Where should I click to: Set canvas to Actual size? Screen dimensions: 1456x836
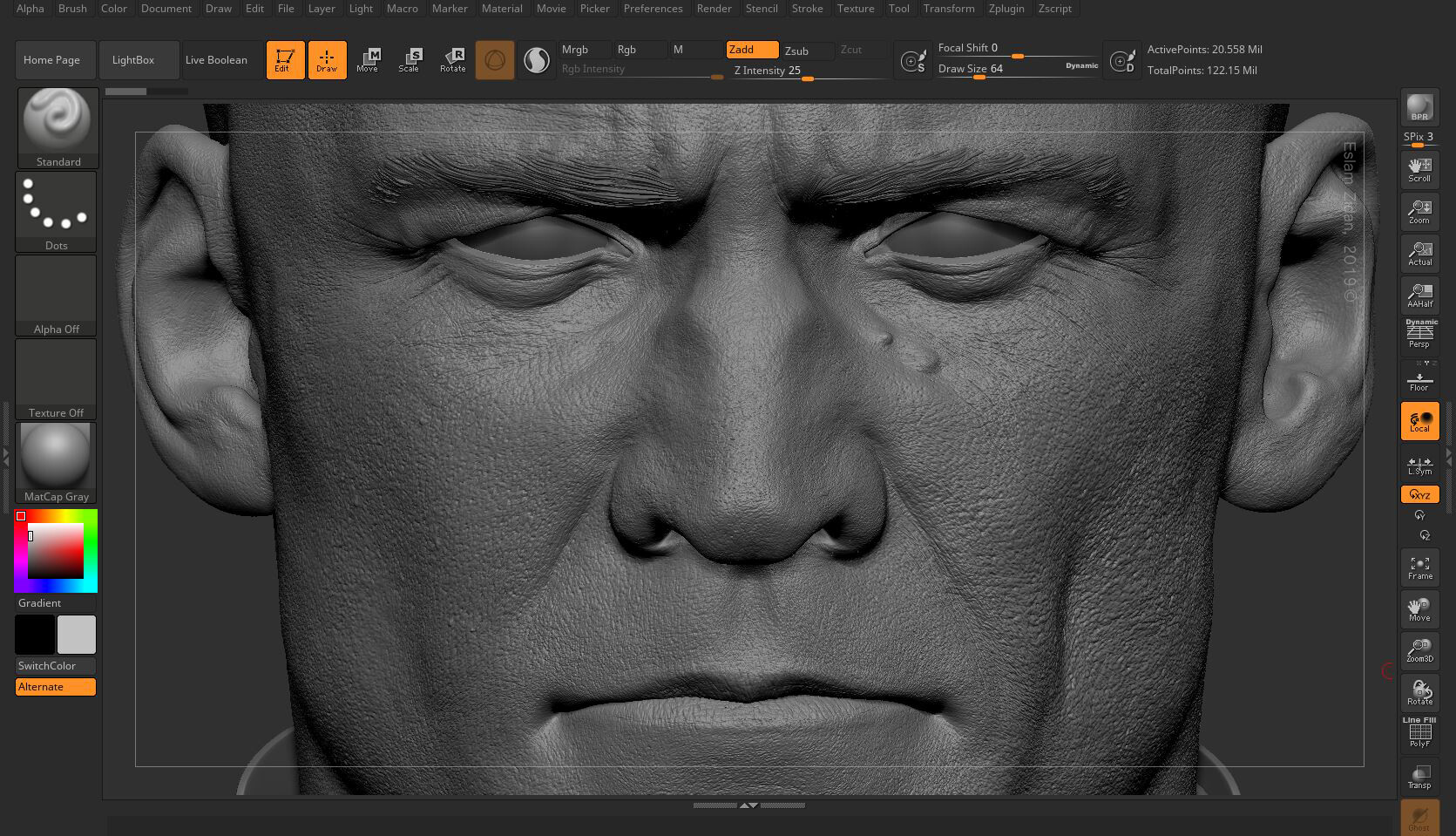(x=1419, y=254)
